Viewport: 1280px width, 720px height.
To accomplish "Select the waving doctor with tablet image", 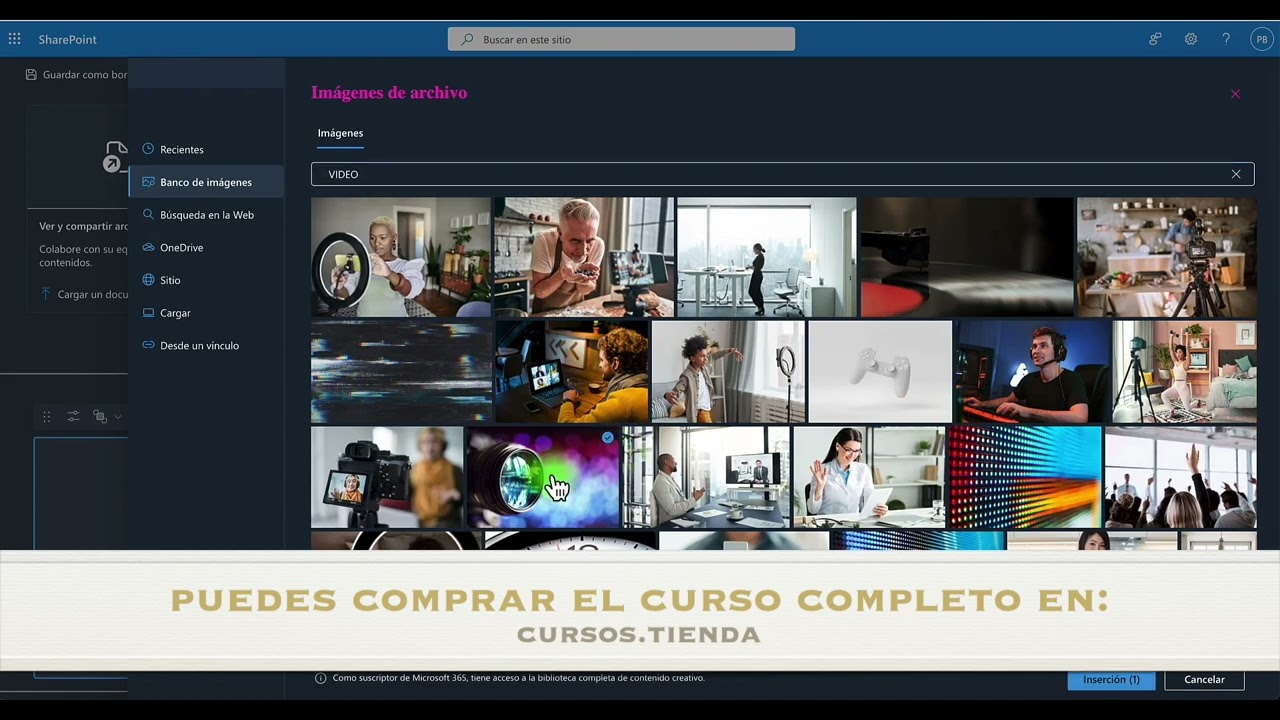I will click(x=869, y=477).
